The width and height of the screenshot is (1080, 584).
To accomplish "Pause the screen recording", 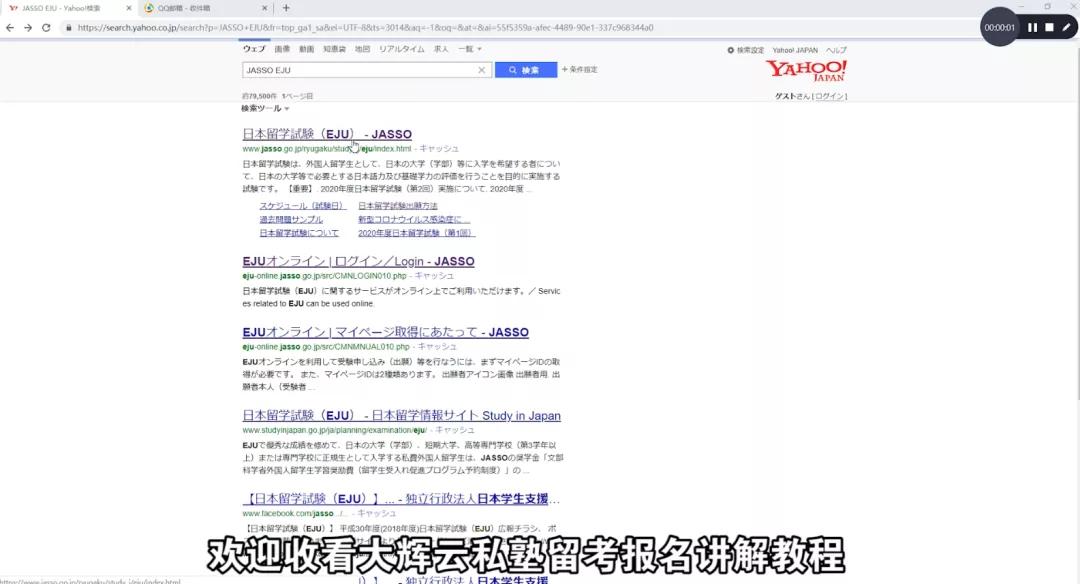I will click(1032, 28).
